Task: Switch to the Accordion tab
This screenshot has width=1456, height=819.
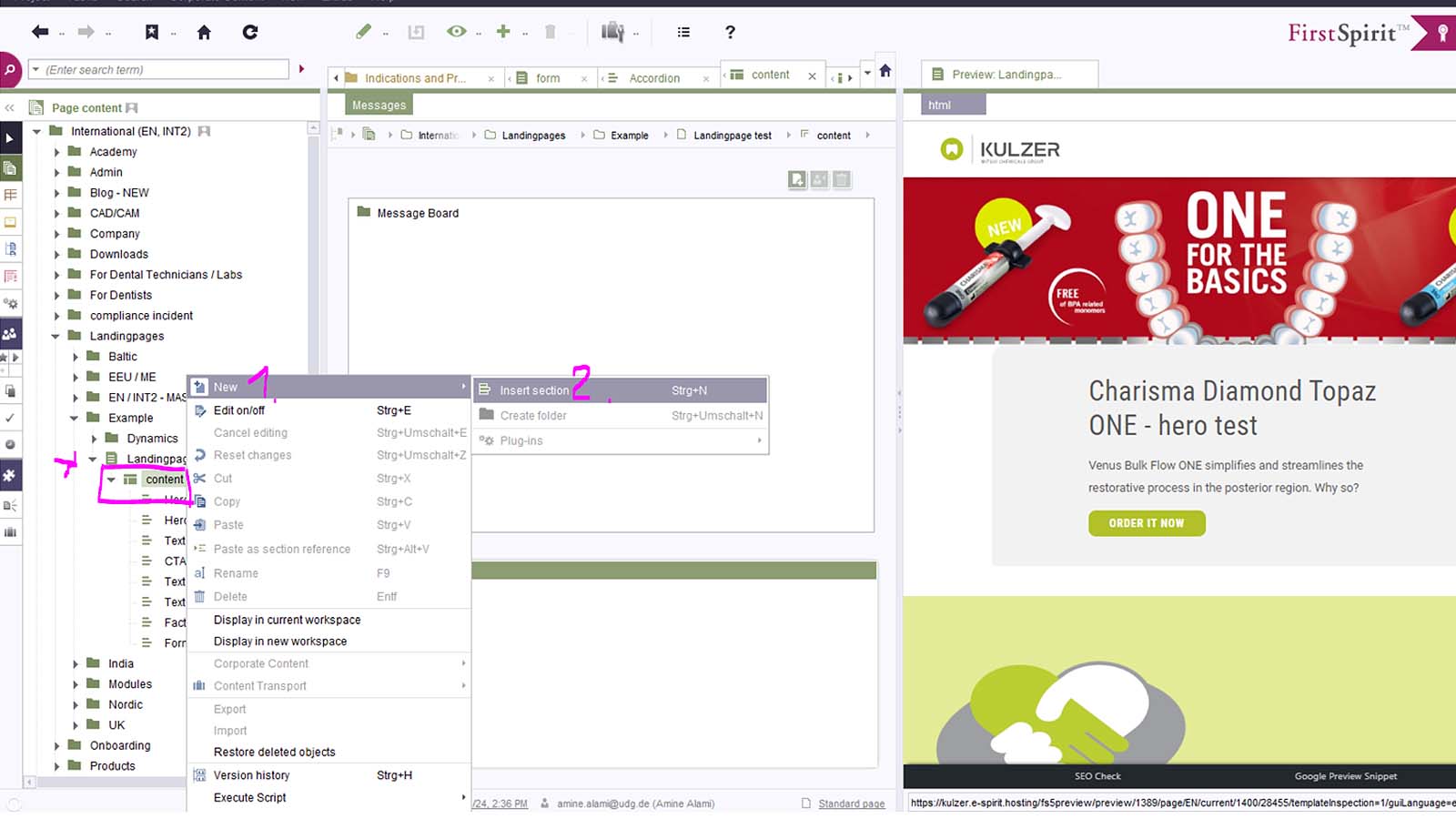Action: coord(654,78)
